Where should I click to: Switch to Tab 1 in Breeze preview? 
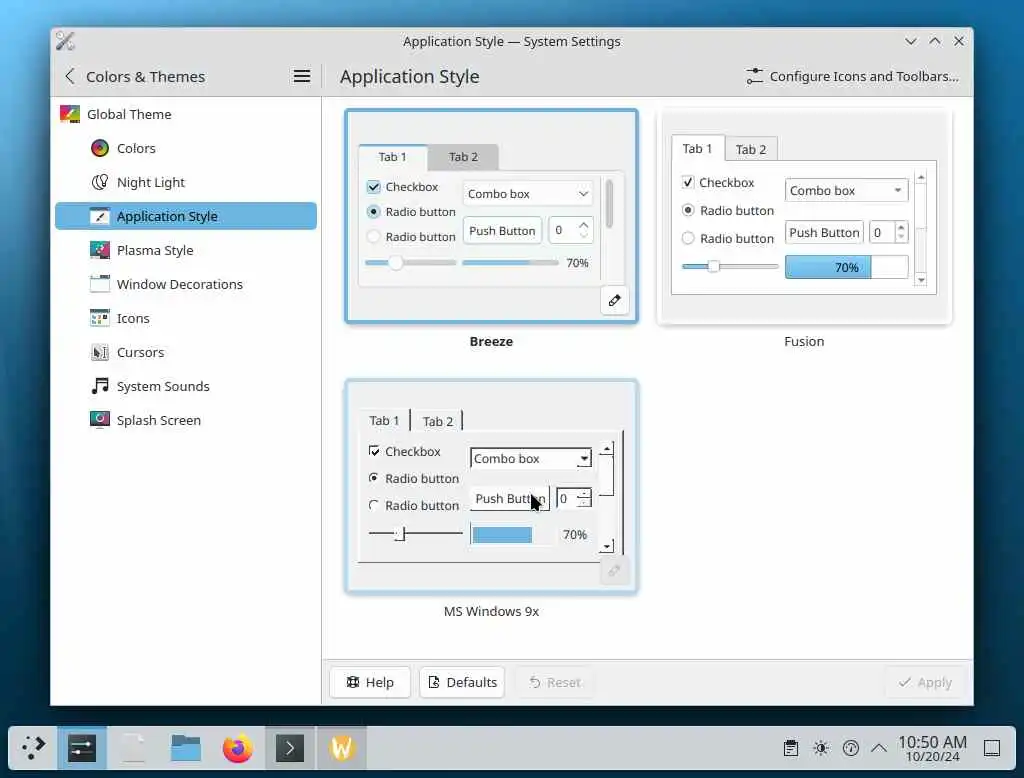(x=392, y=157)
